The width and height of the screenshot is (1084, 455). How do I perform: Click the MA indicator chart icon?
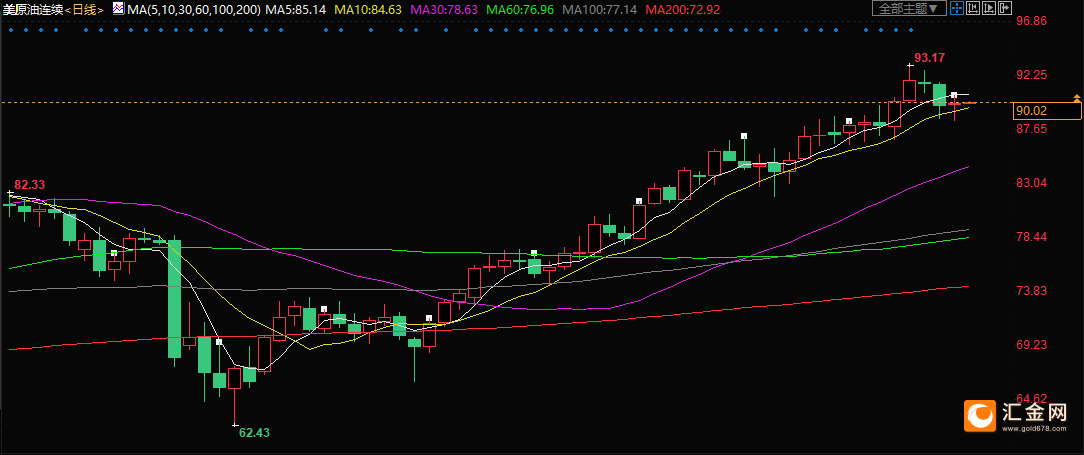tap(118, 10)
